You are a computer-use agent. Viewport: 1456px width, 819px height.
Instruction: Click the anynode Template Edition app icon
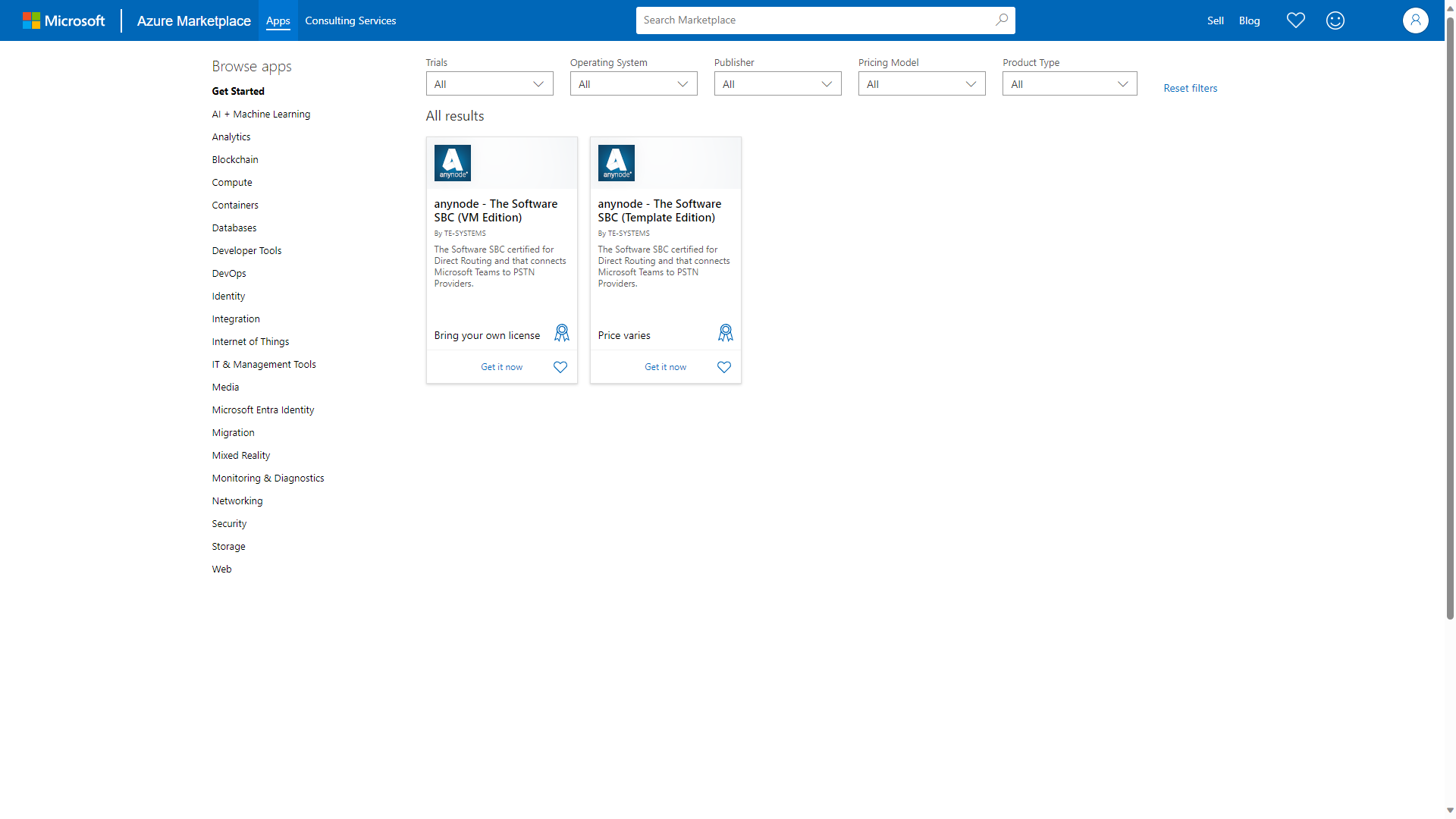click(616, 163)
